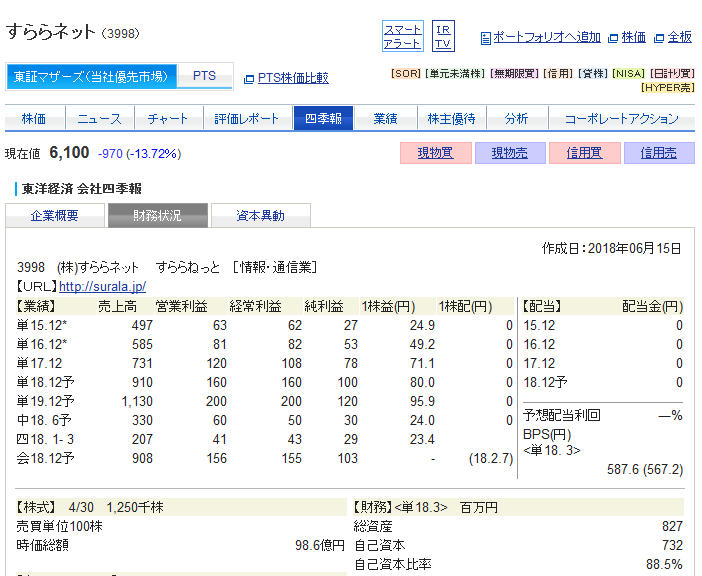
Task: Open the 株価 tab
Action: pos(34,119)
